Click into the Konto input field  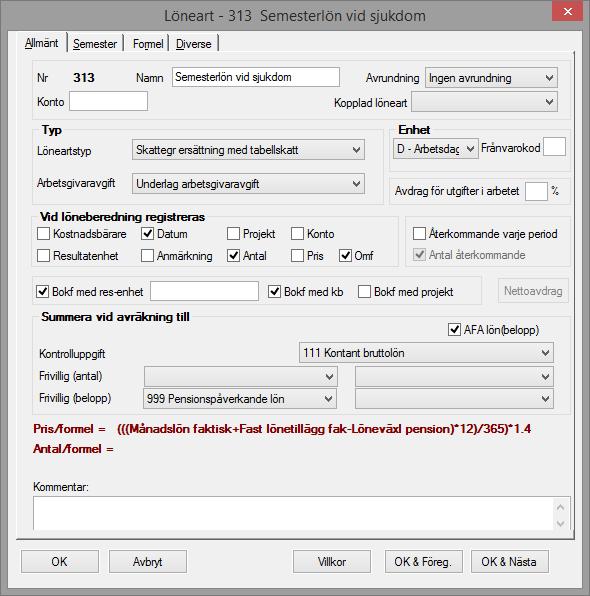108,101
